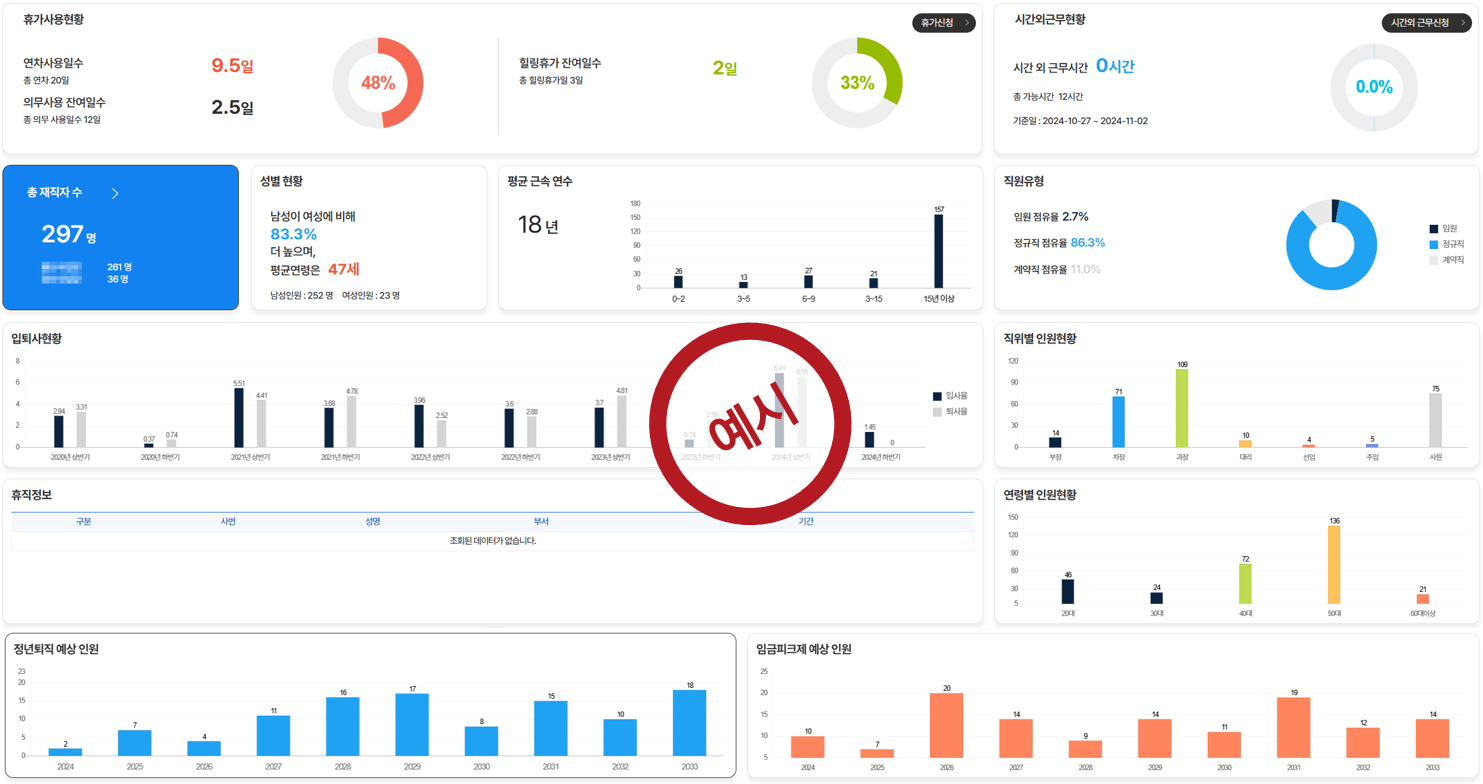The height and width of the screenshot is (784, 1483).
Task: Click the 정규직 legend color swatch
Action: [x=1433, y=244]
